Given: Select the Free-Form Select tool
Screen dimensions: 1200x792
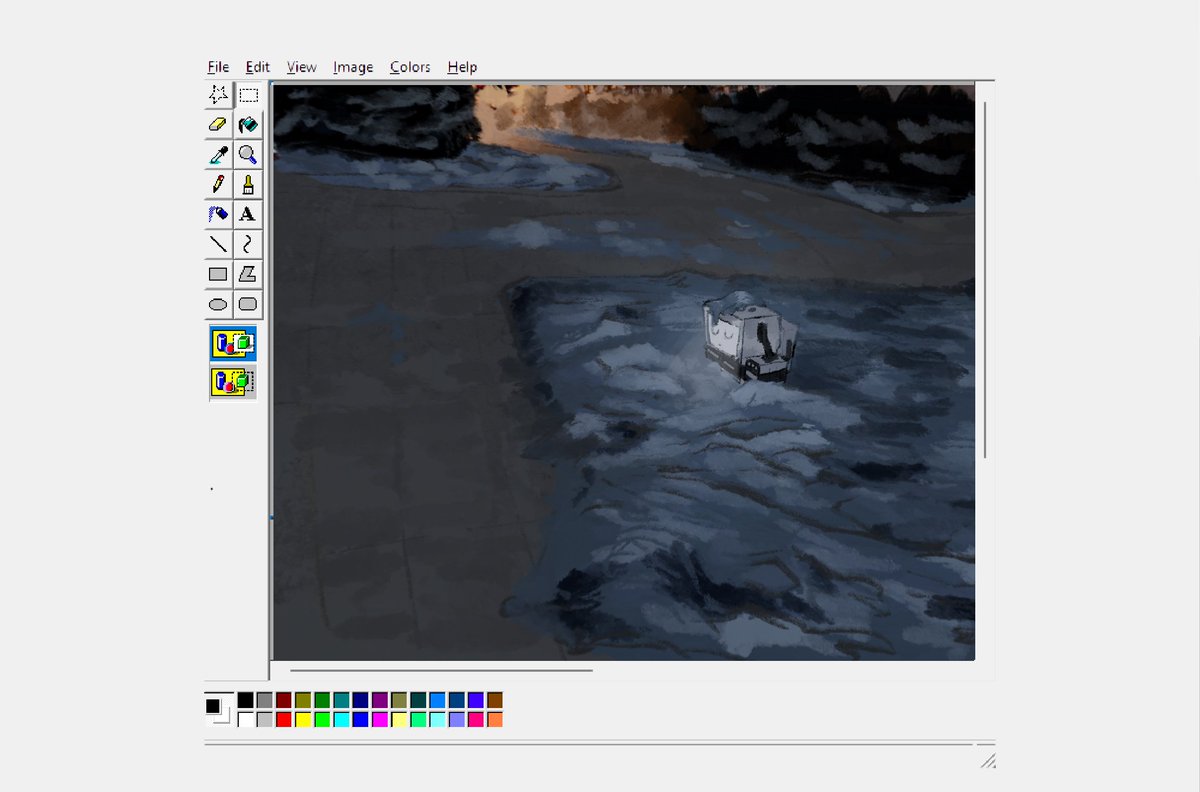Looking at the screenshot, I should pyautogui.click(x=218, y=95).
